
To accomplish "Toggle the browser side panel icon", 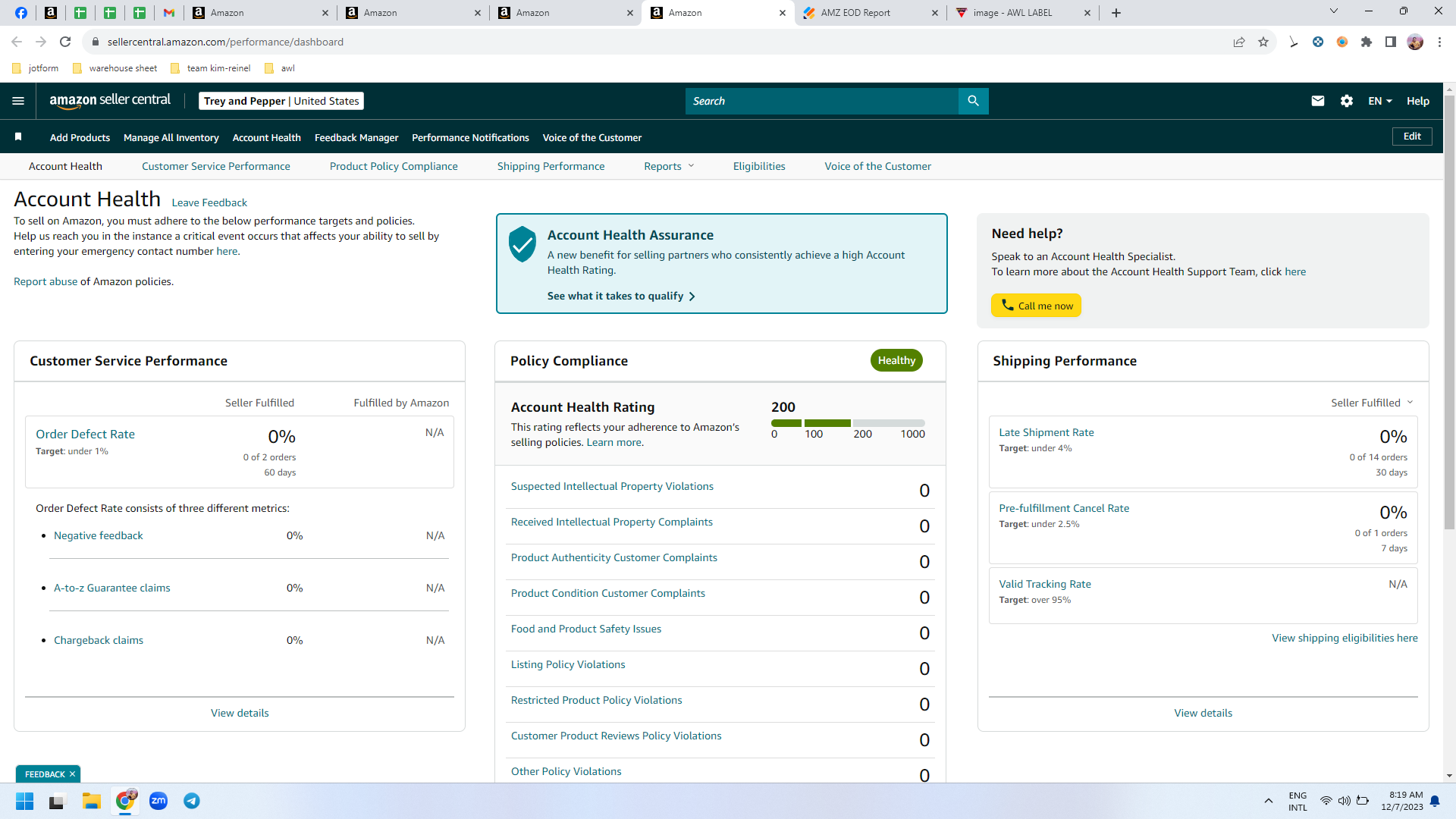I will pyautogui.click(x=1391, y=42).
